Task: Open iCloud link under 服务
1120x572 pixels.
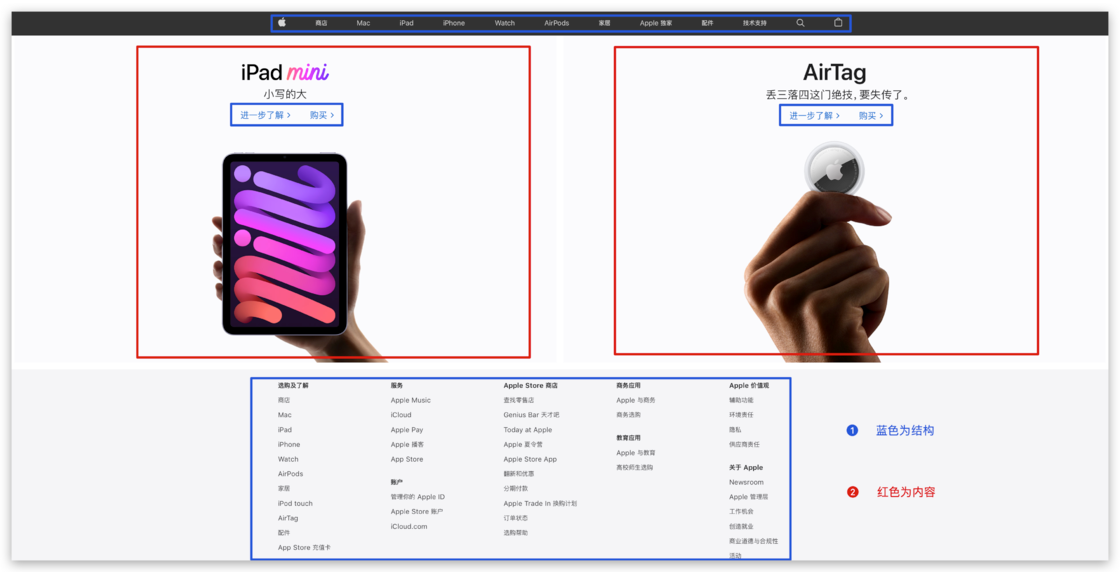Action: pos(401,415)
